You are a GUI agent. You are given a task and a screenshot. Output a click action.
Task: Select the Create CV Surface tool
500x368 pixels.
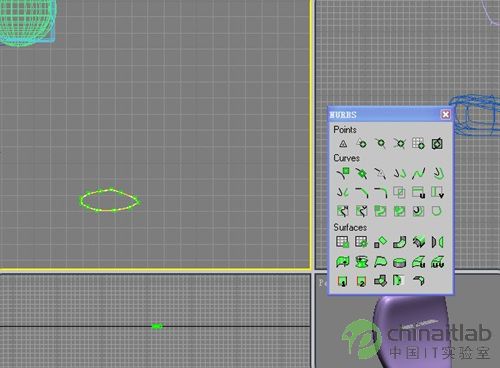tap(343, 242)
